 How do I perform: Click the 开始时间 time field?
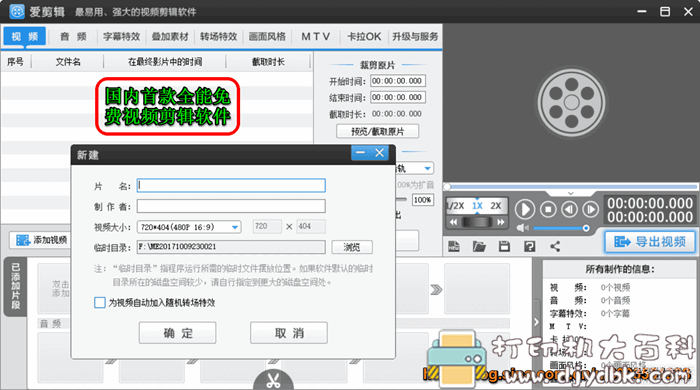pyautogui.click(x=398, y=81)
